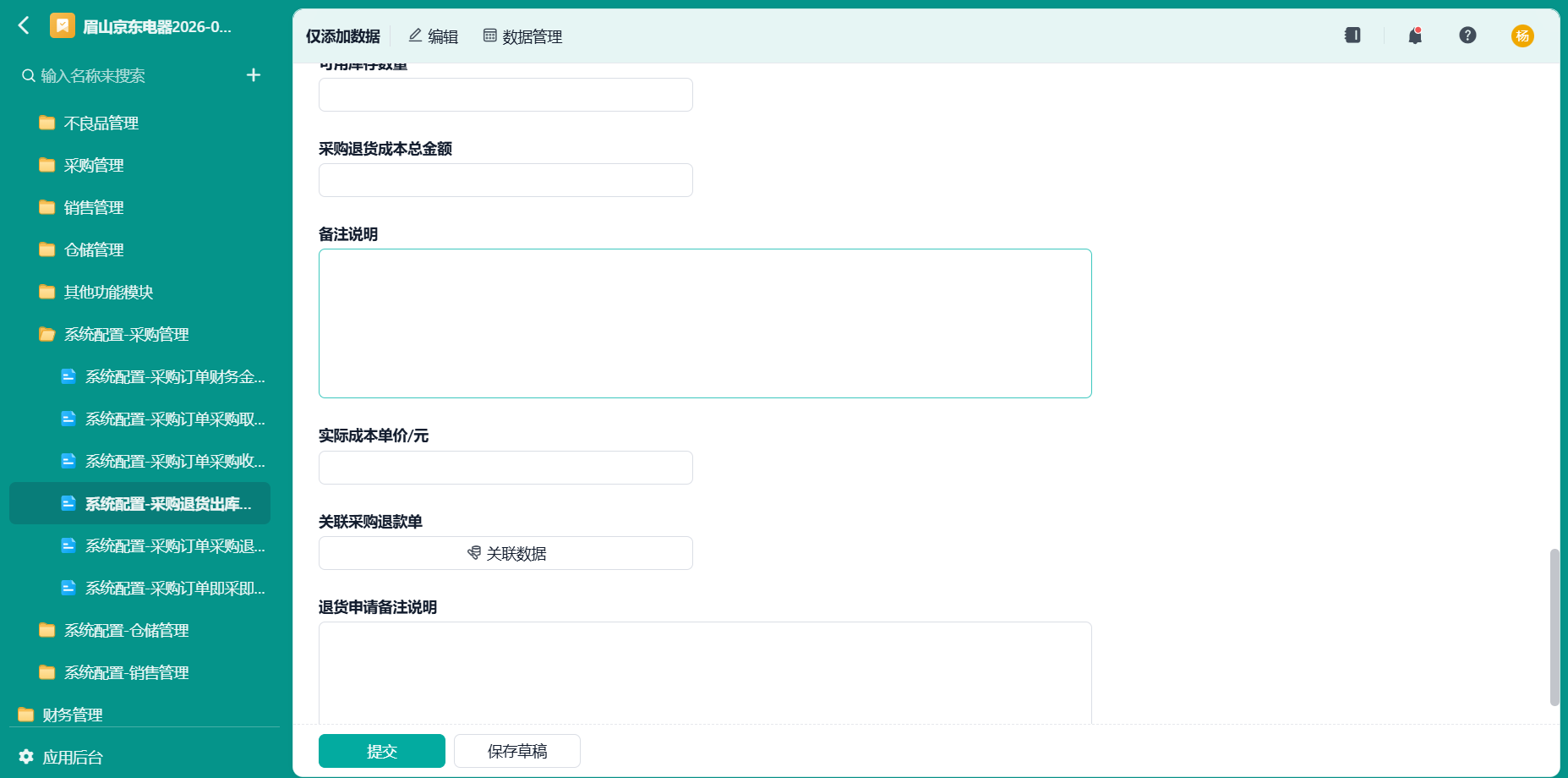Screen dimensions: 1568x778
Task: Click the help question mark icon
Action: click(1467, 36)
